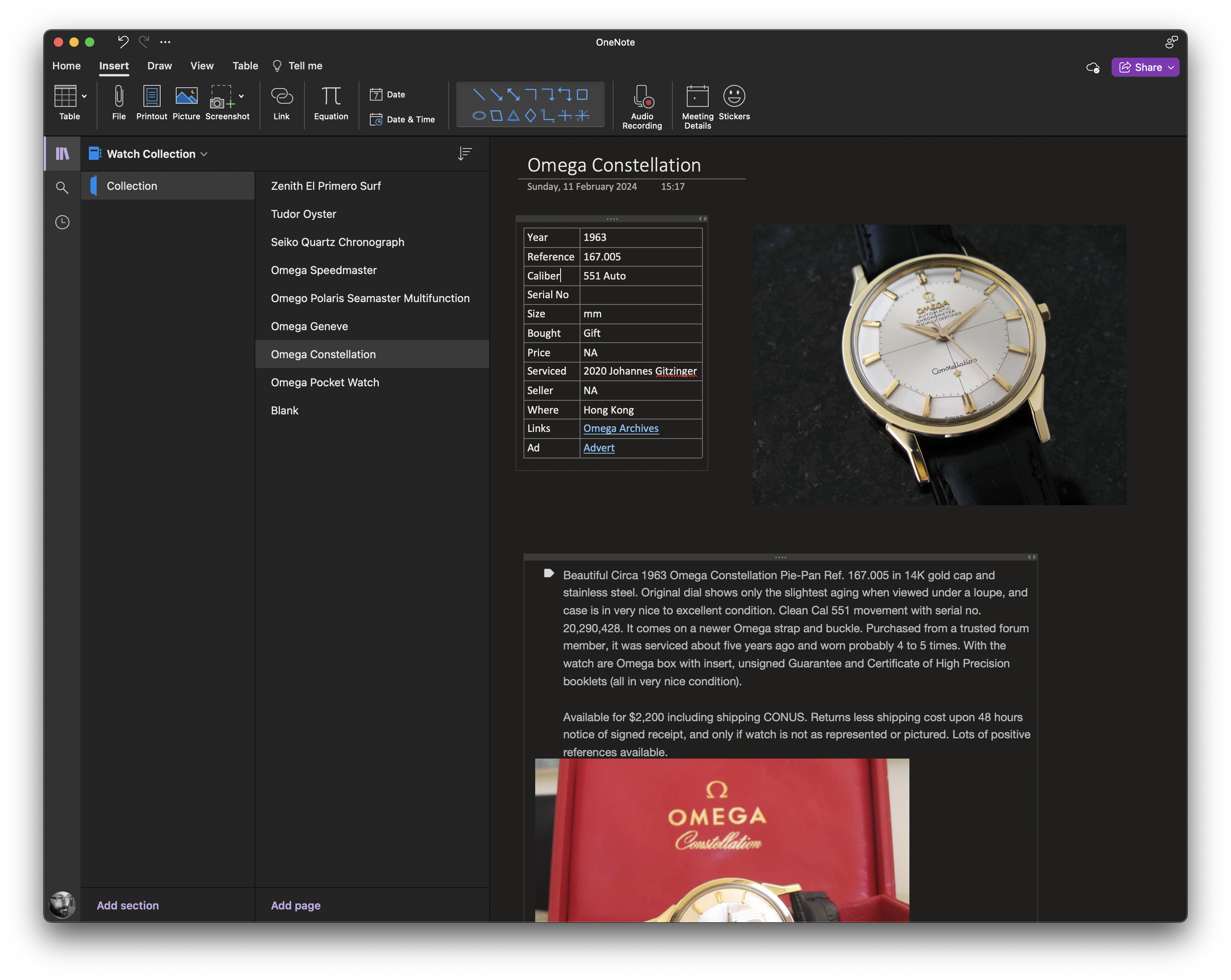Click the gold watch photo

pyautogui.click(x=939, y=364)
